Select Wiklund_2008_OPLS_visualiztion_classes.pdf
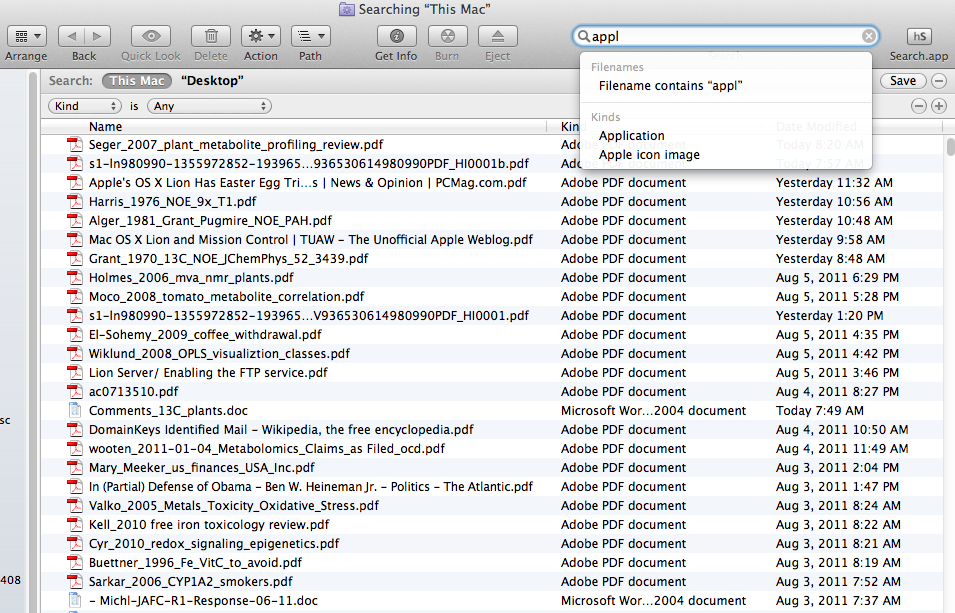Screen dimensions: 955x613 (x=219, y=353)
